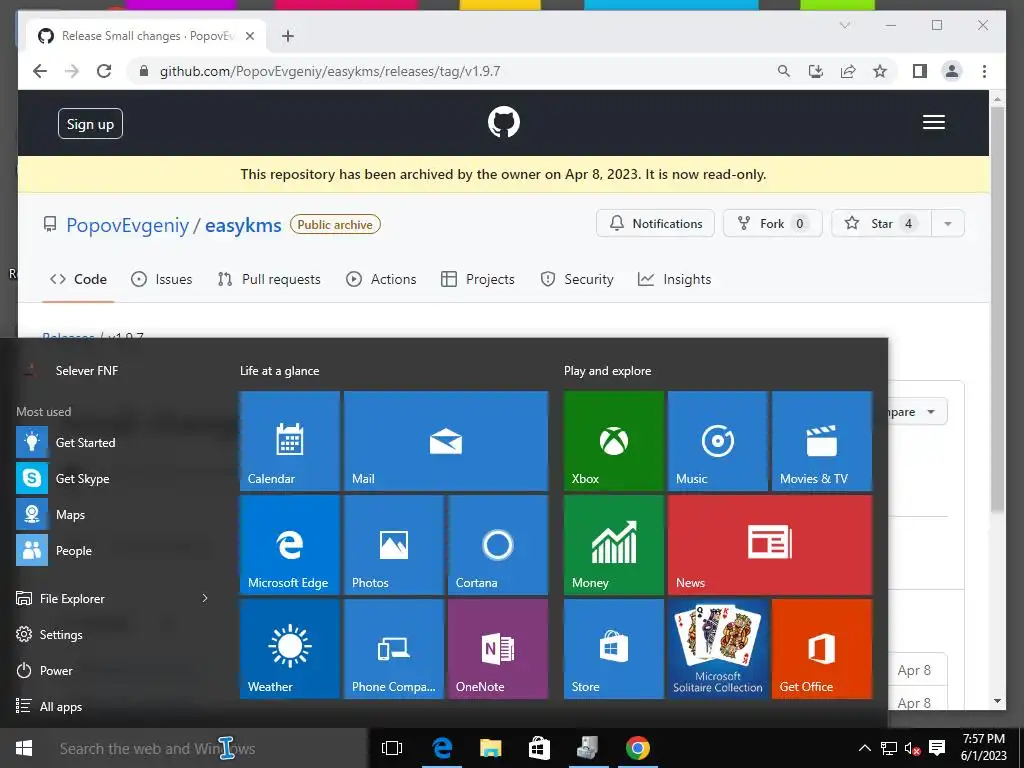Open the Phone Companion tile
This screenshot has width=1024, height=768.
tap(394, 648)
